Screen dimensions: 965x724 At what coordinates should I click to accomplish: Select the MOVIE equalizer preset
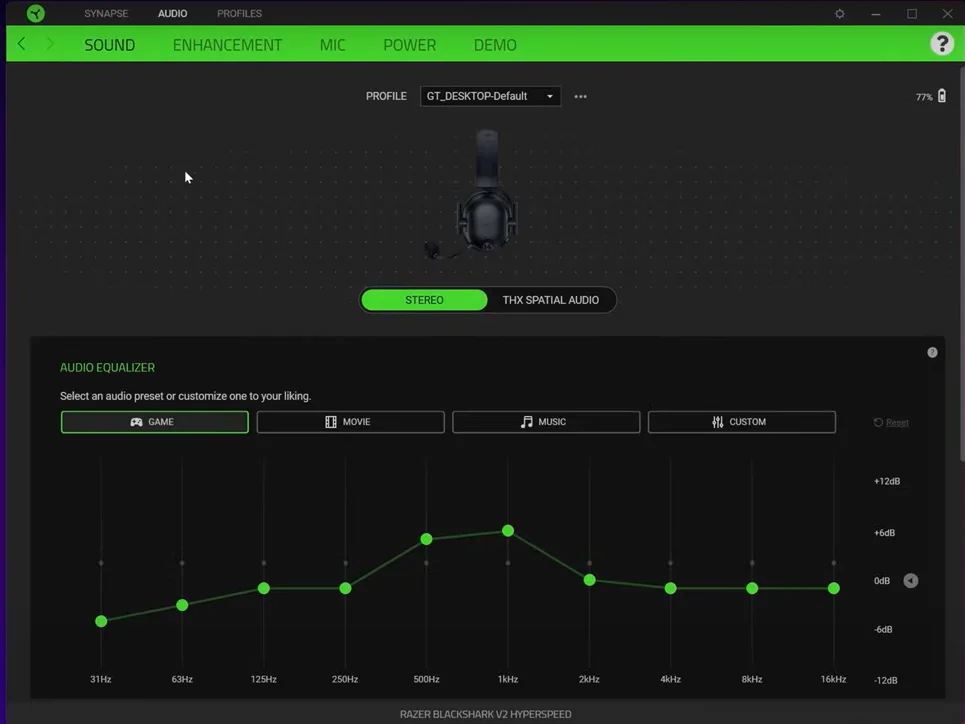click(350, 422)
